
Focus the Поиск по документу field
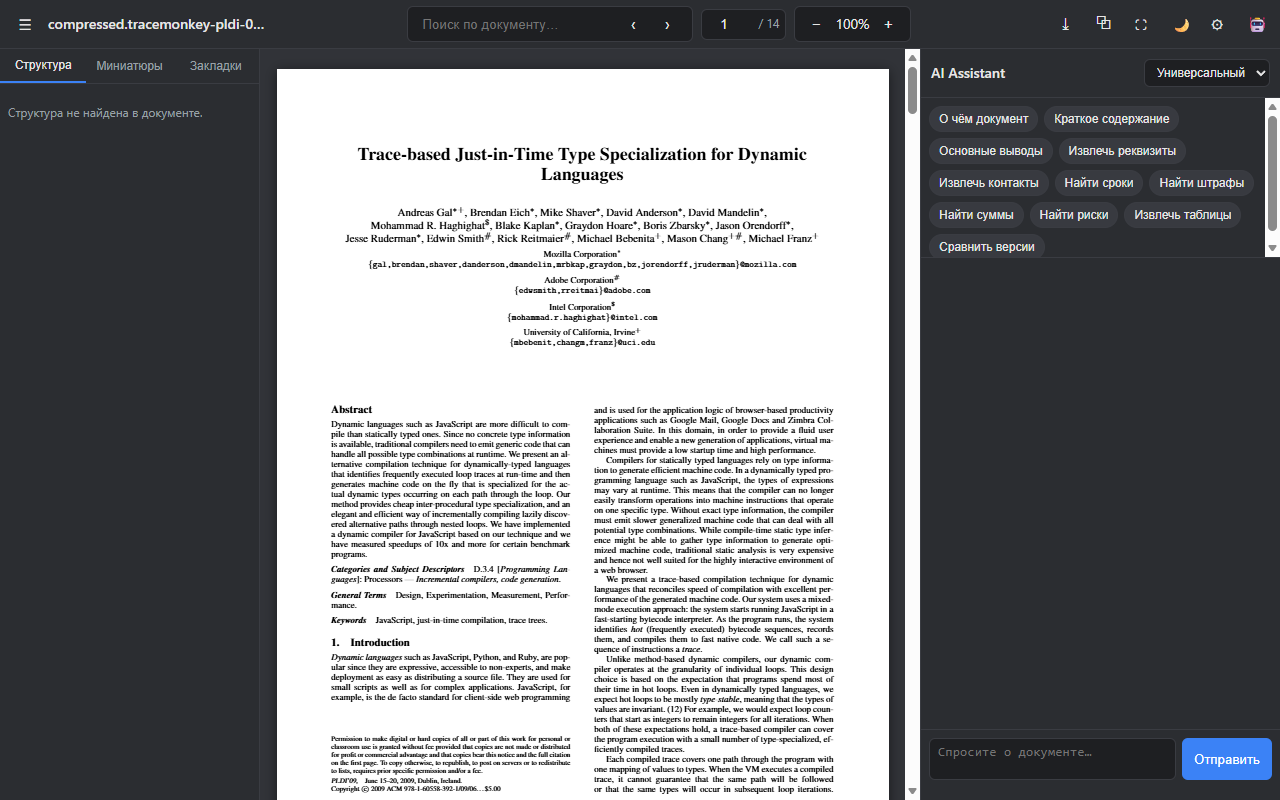513,24
